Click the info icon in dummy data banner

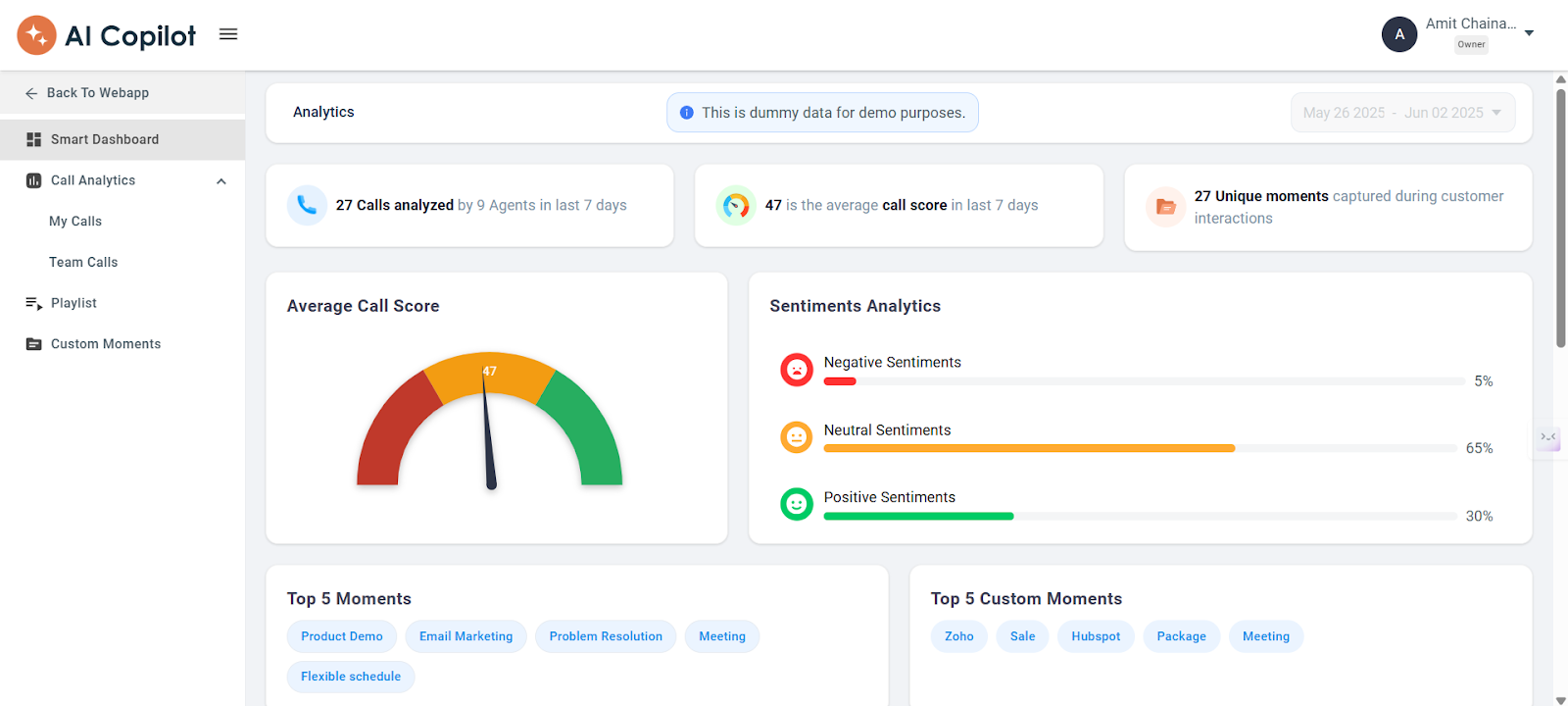(x=687, y=113)
